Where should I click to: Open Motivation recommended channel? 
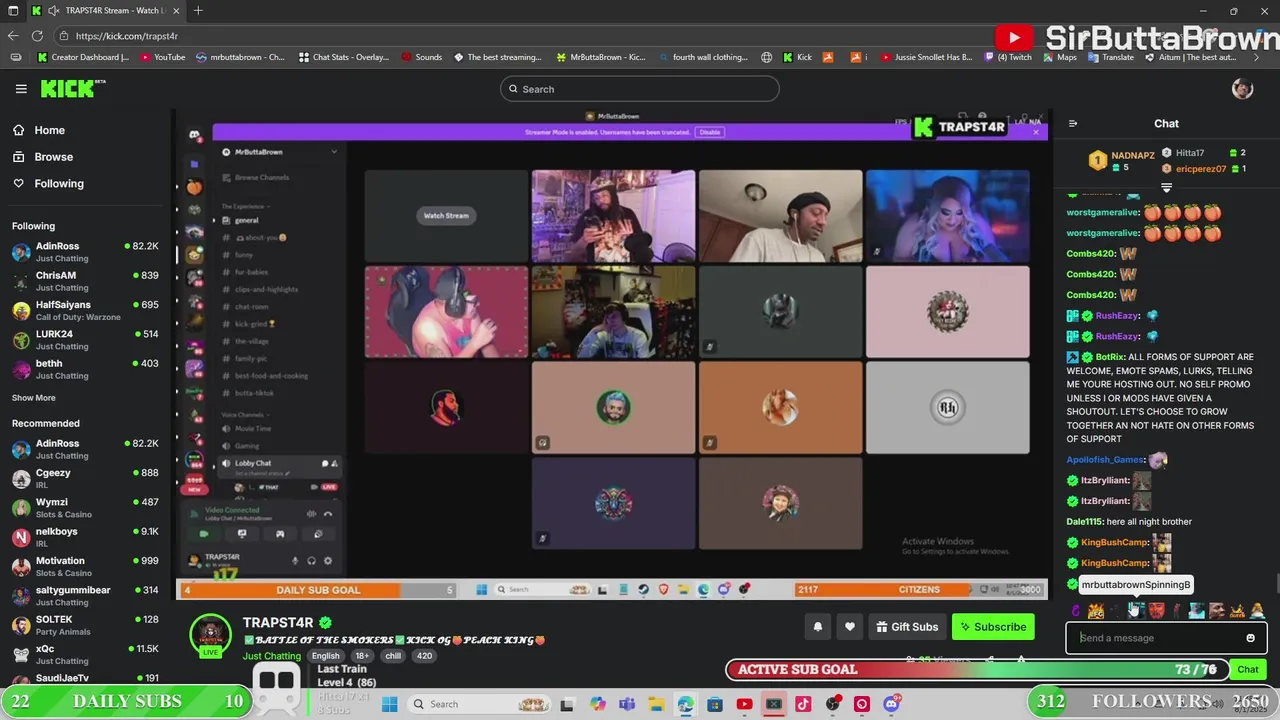coord(85,566)
